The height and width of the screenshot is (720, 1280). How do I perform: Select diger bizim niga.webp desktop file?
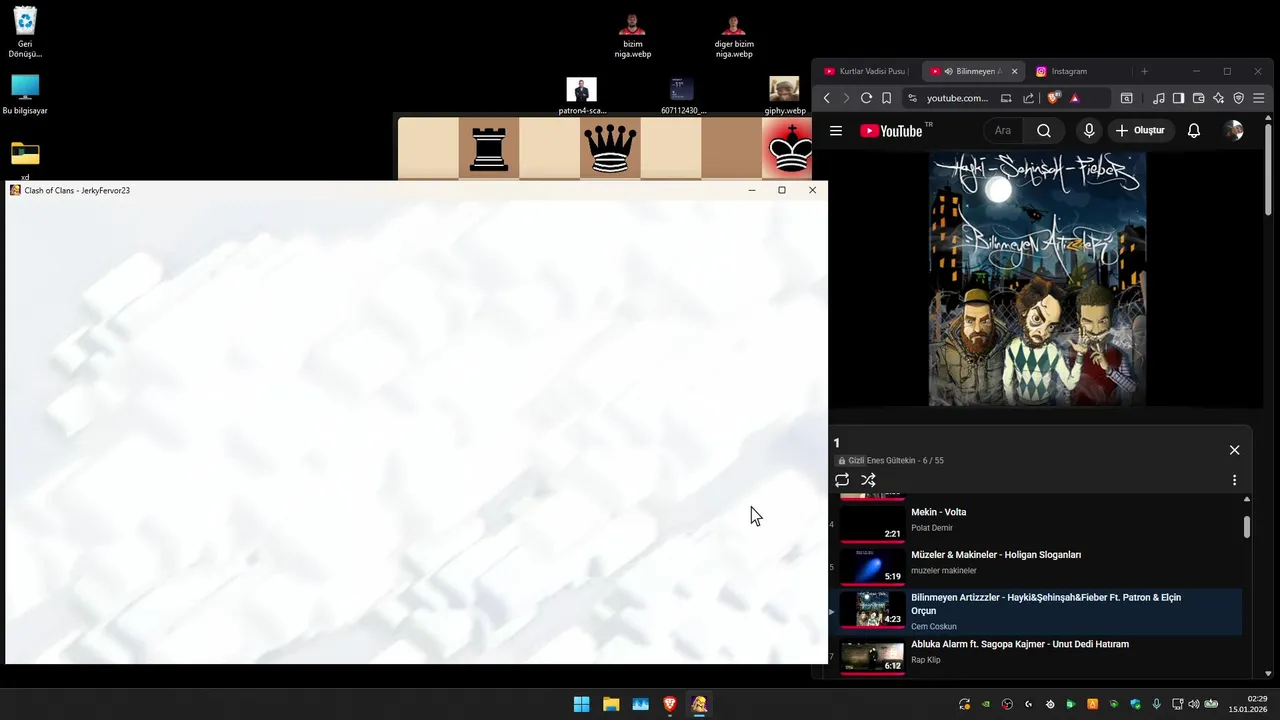click(734, 36)
